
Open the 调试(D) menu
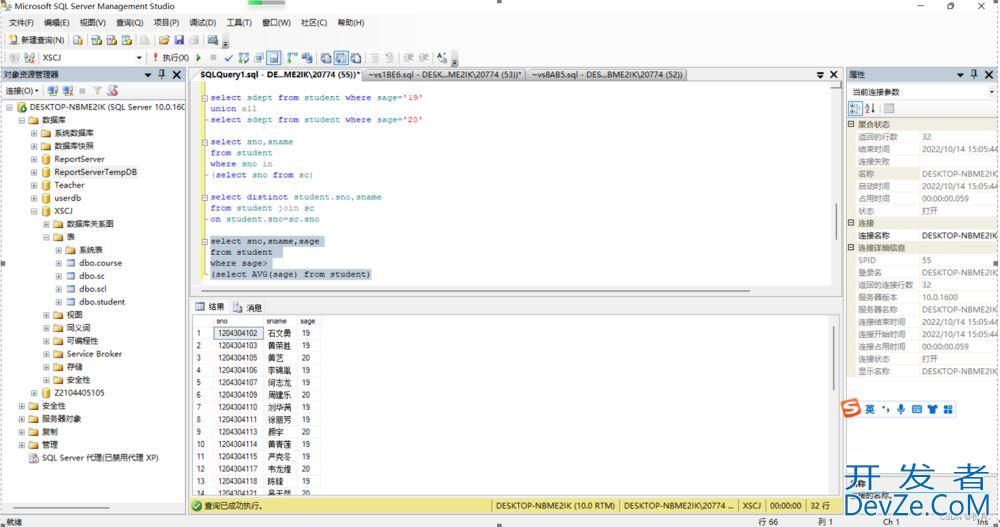[x=203, y=22]
